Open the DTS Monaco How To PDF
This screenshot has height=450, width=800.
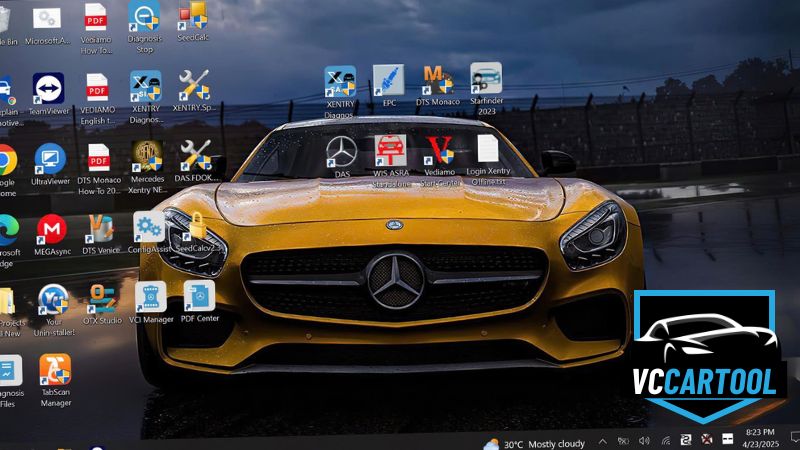click(x=99, y=169)
